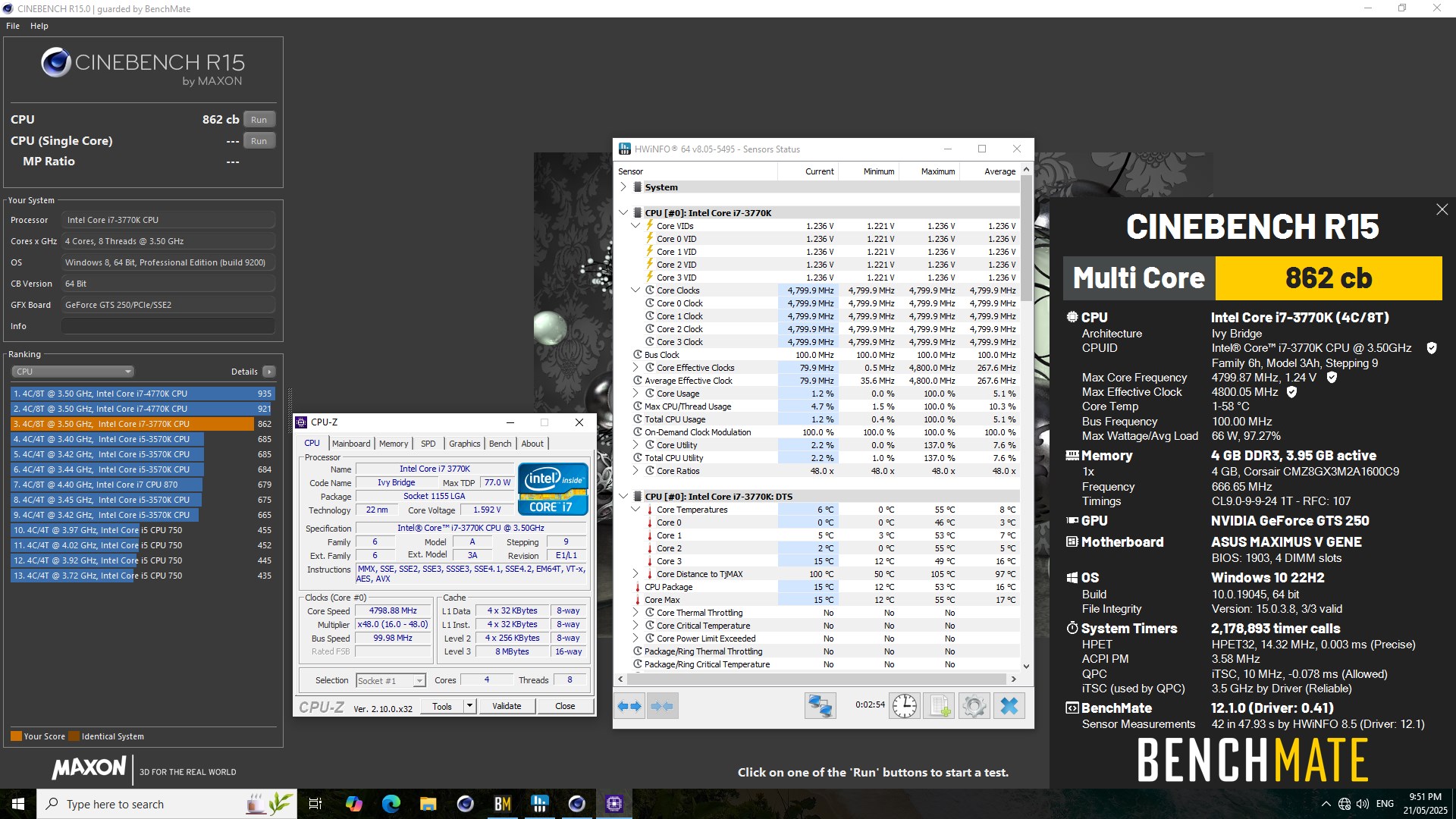Open Task View on taskbar
This screenshot has width=1456, height=819.
315,804
